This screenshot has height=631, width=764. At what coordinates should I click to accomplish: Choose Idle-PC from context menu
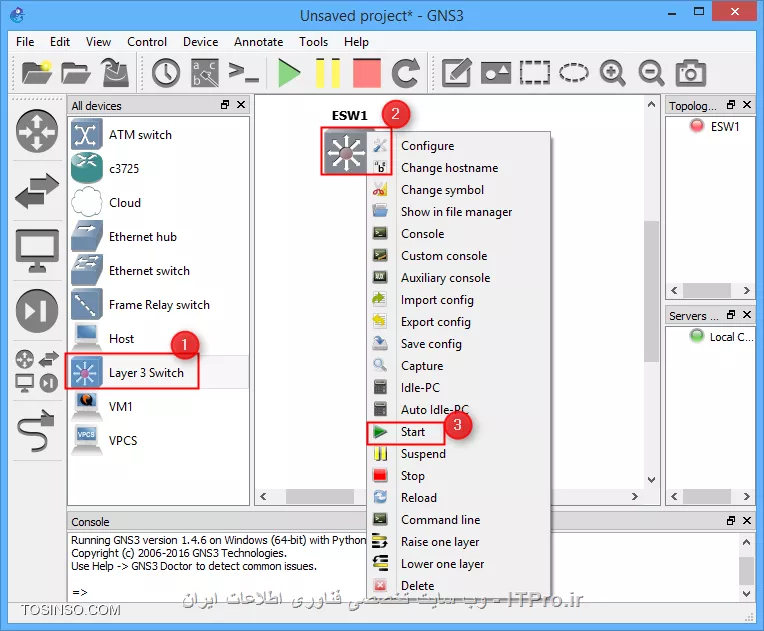tap(458, 388)
